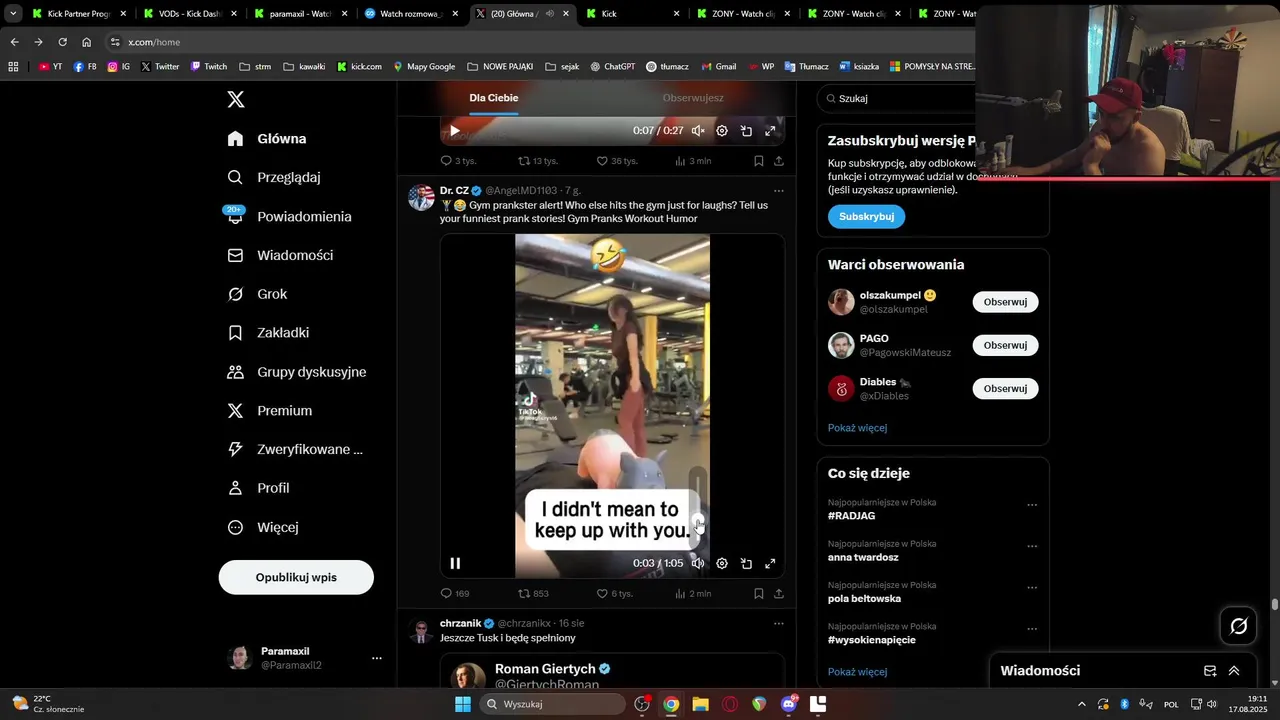The image size is (1280, 720).
Task: Reply to Dr. CZ post with 169 replies
Action: tap(455, 593)
